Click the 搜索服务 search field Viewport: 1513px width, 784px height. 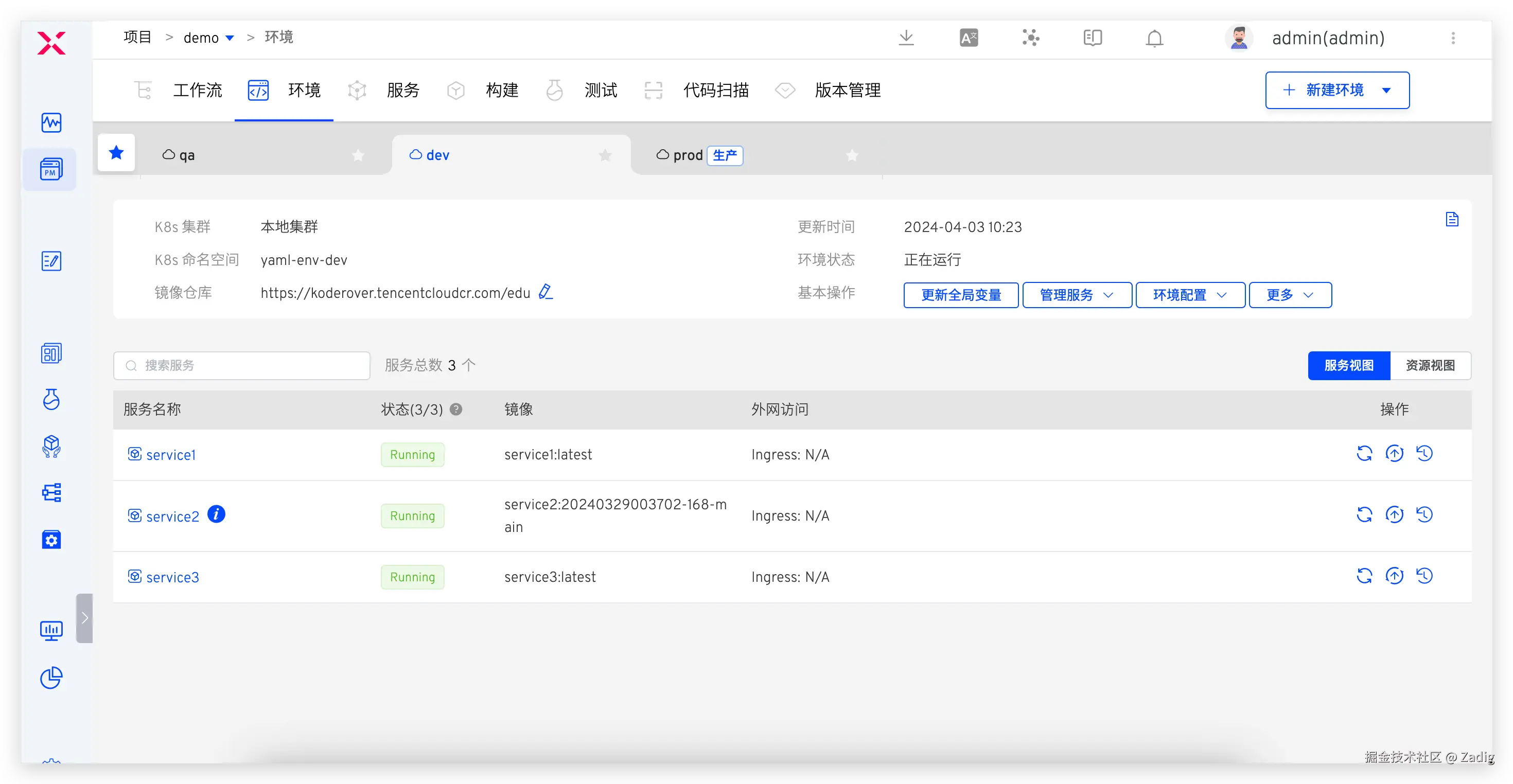241,365
